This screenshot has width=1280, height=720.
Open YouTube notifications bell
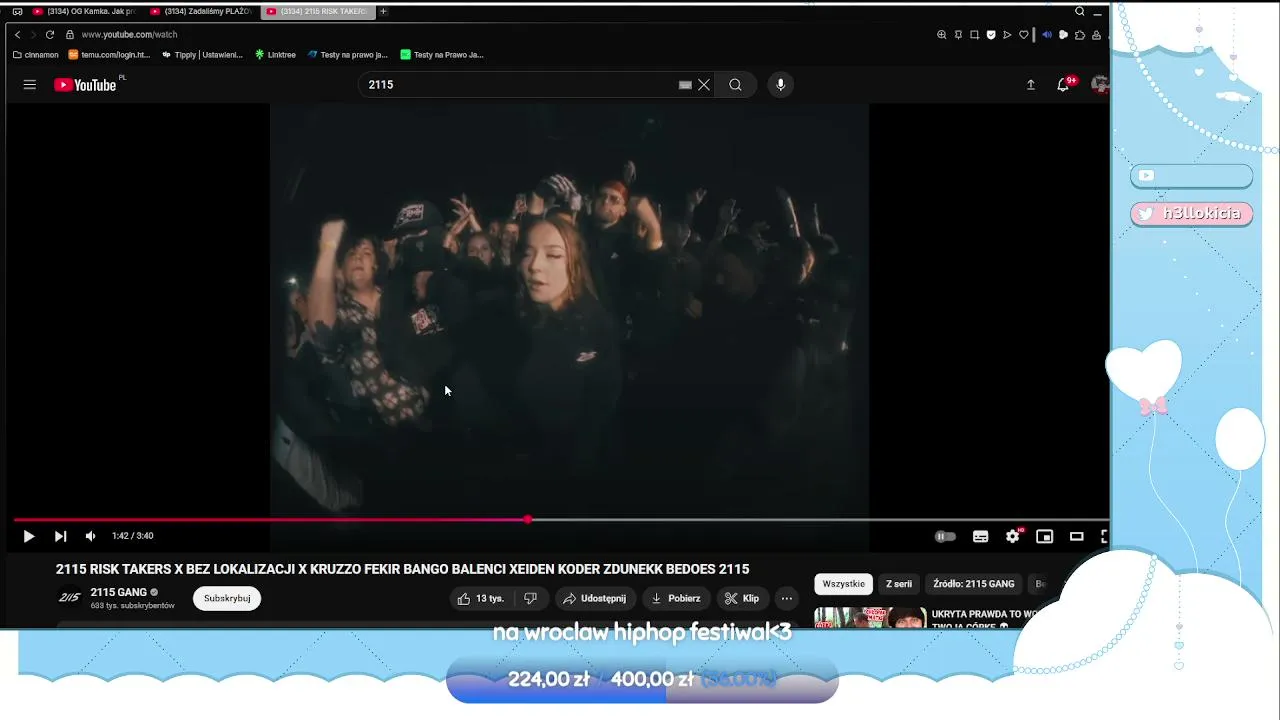[x=1063, y=85]
